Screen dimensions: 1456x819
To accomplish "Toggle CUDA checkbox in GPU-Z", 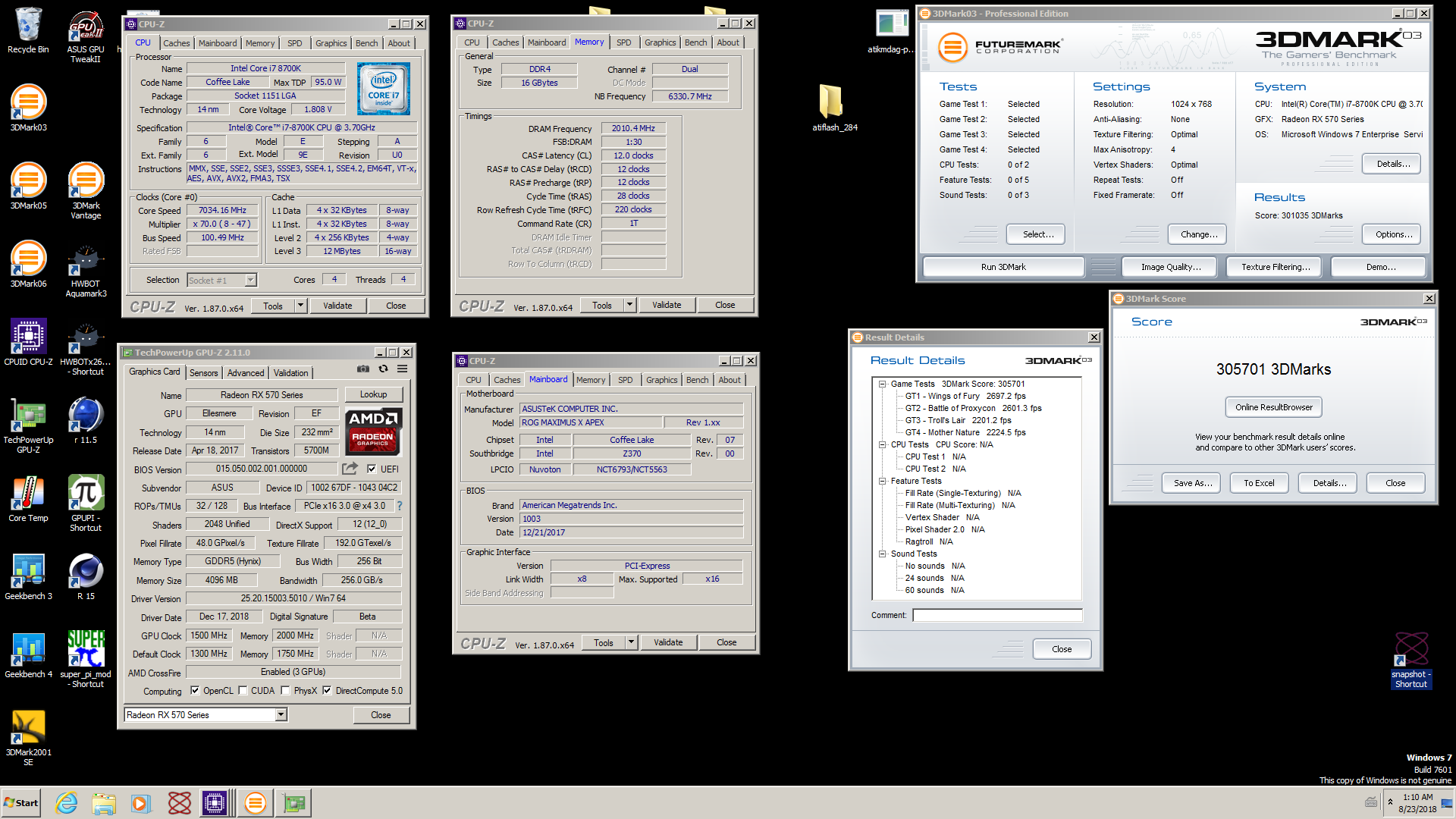I will [243, 690].
